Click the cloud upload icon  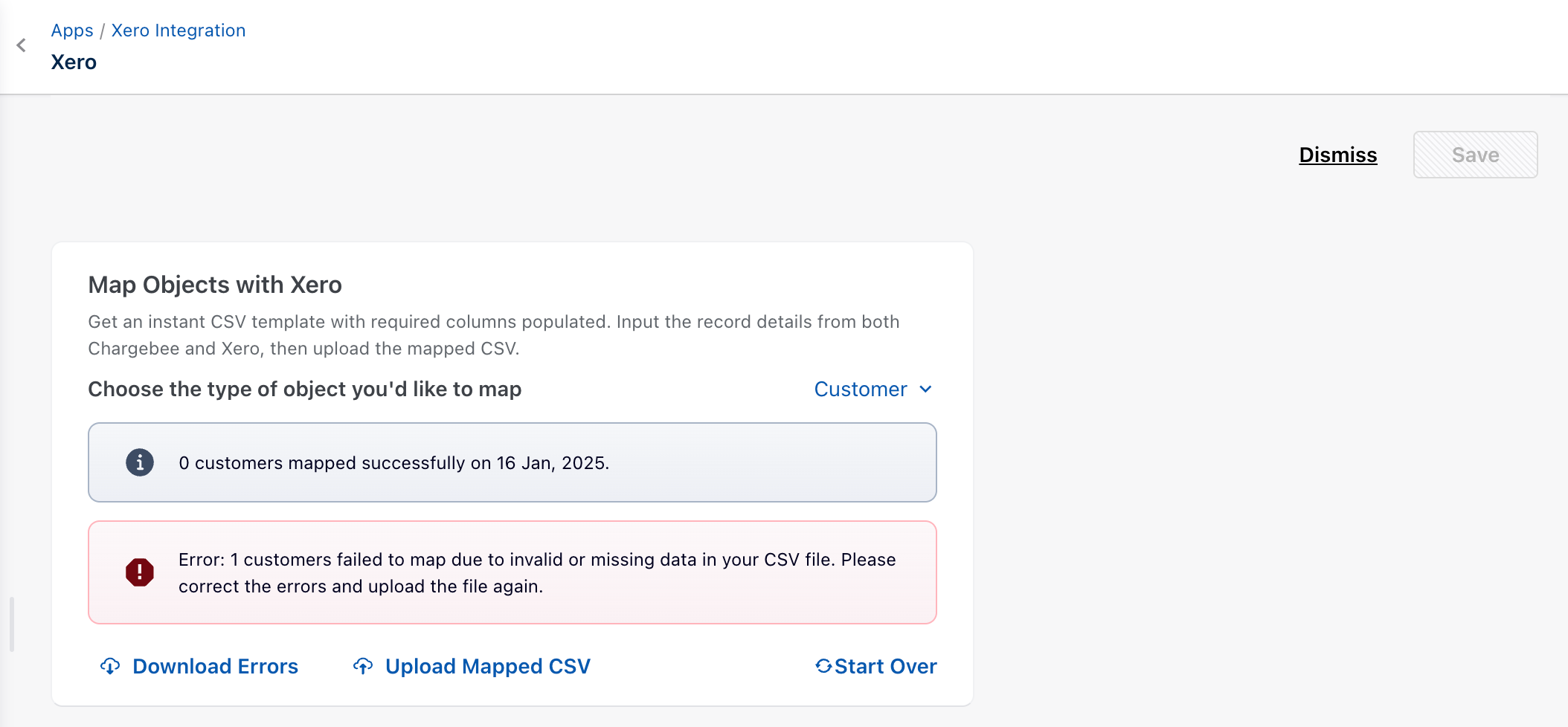click(x=363, y=666)
